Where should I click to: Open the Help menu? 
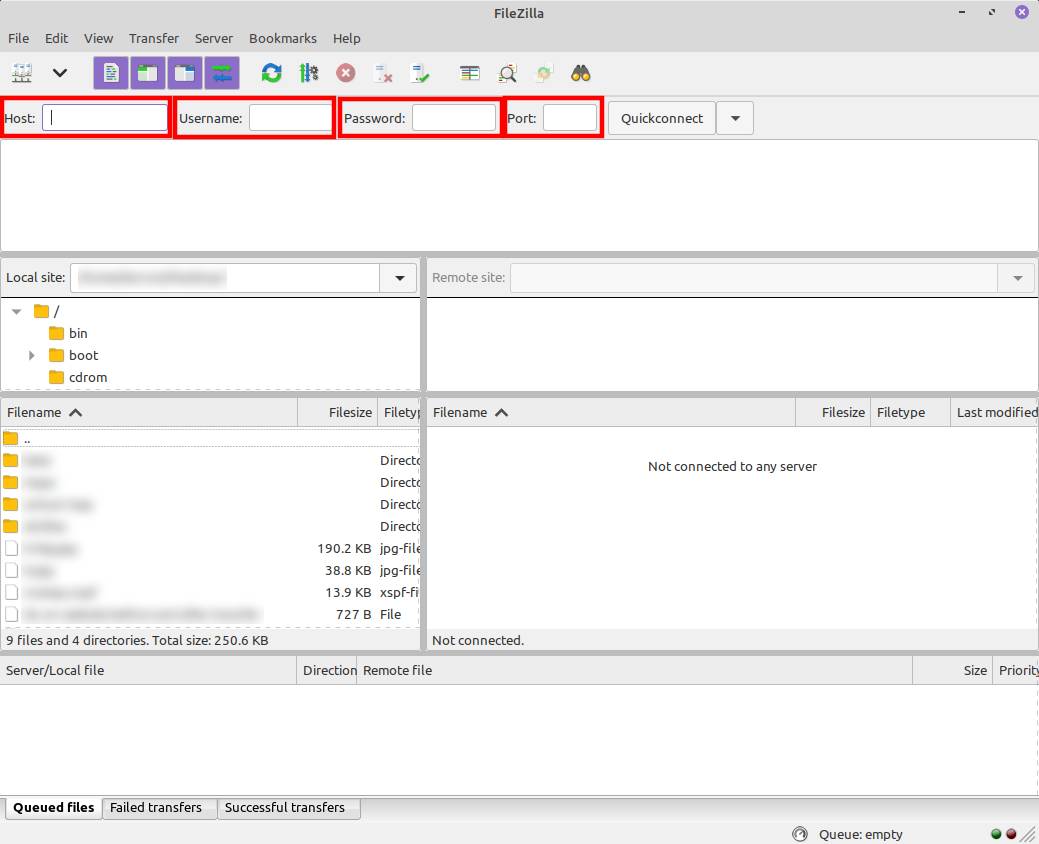(347, 38)
